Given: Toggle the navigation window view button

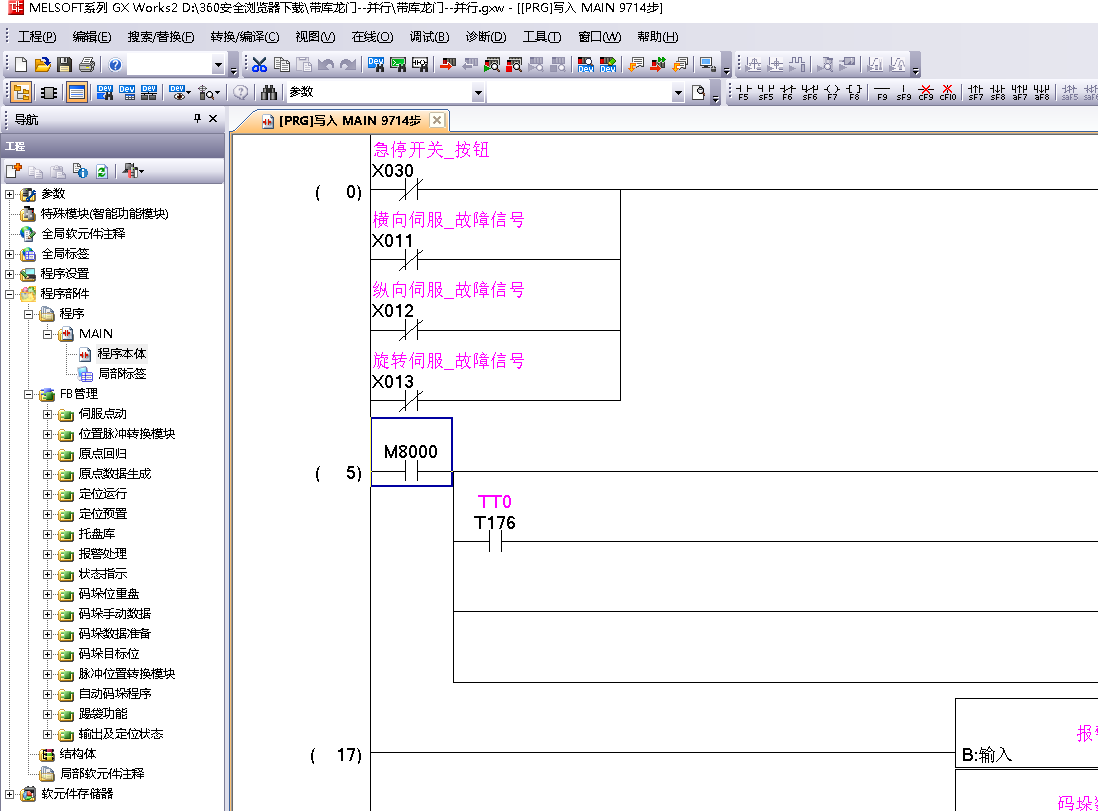Looking at the screenshot, I should 20,93.
